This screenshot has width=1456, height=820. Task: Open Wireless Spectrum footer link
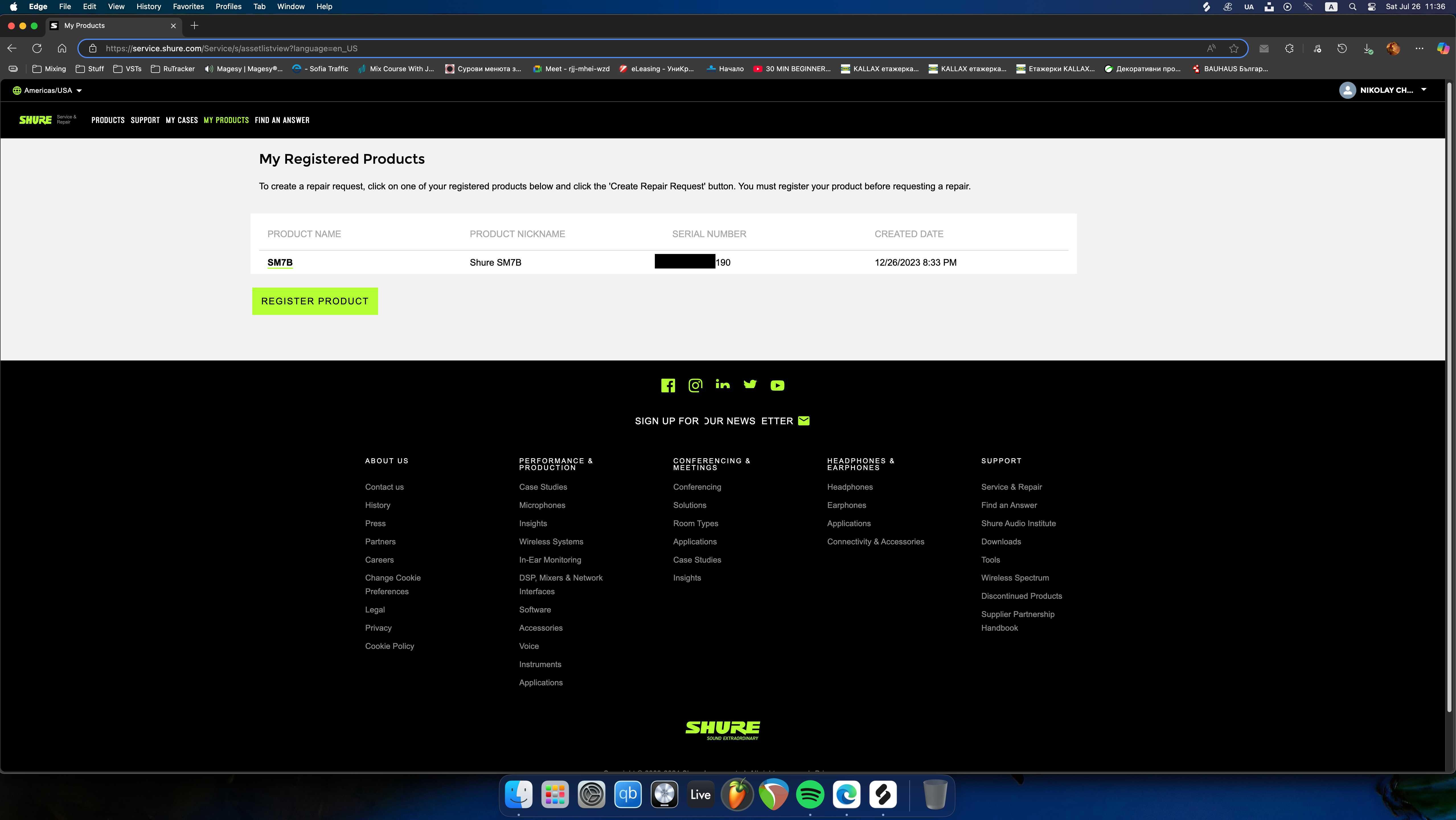pos(1015,578)
